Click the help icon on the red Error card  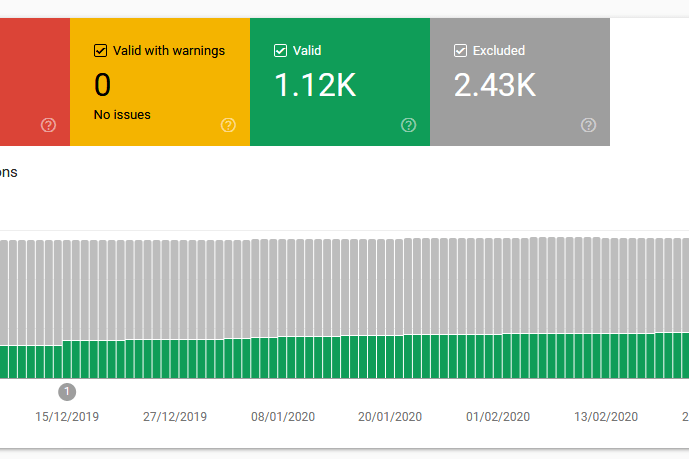click(x=48, y=125)
